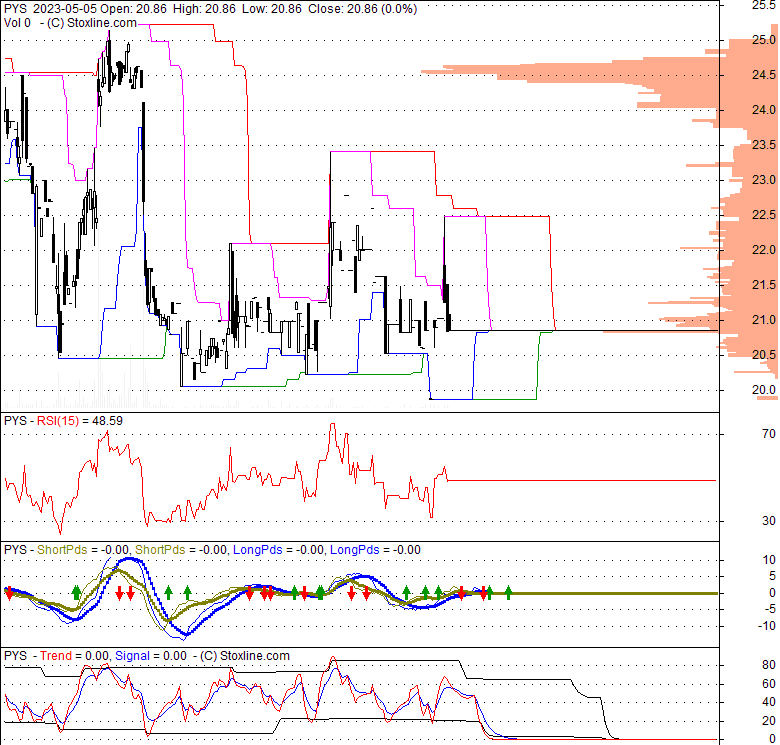Screen dimensions: 780x745
Task: Click the 24.5 price axis label
Action: [764, 75]
